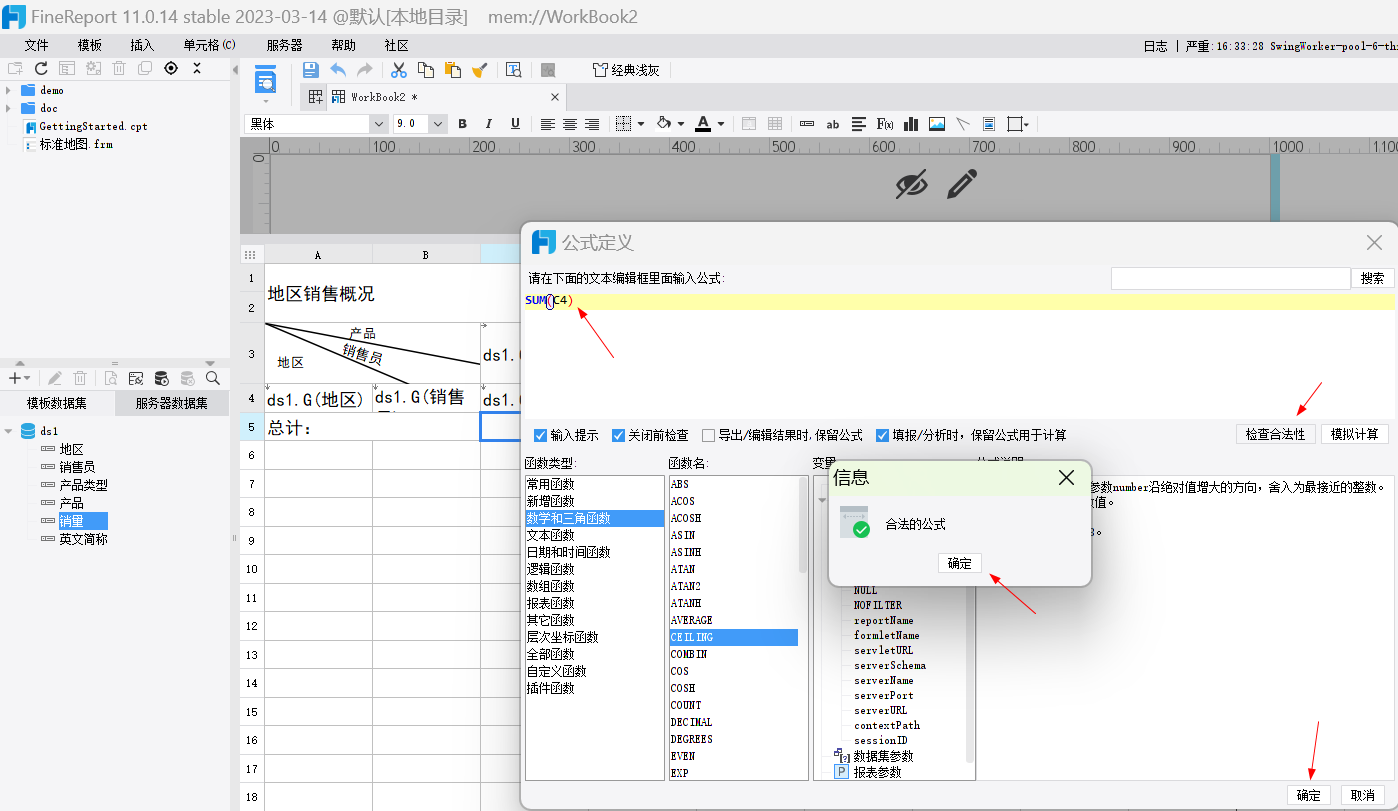Align cell text right
The image size is (1398, 811).
tap(592, 124)
